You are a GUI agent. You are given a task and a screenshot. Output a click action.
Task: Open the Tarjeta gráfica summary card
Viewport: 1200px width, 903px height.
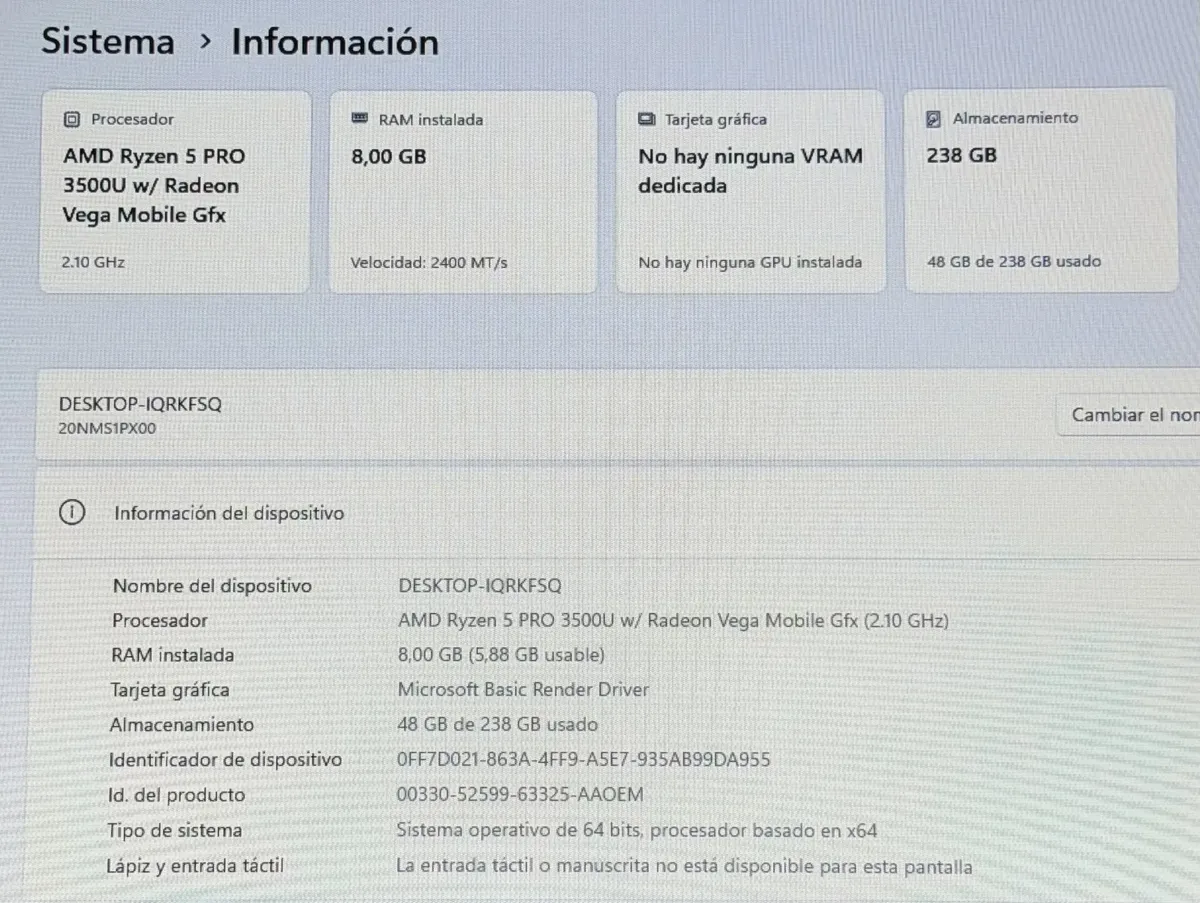750,191
